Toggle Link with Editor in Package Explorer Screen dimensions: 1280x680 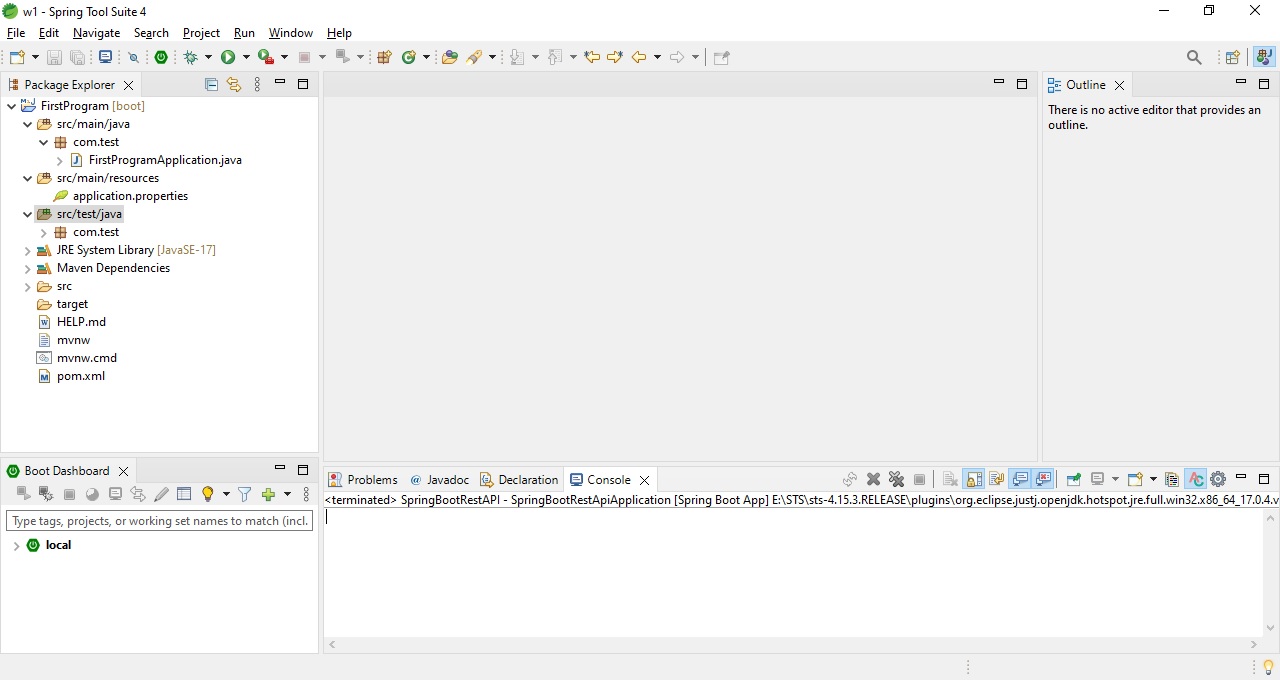234,85
